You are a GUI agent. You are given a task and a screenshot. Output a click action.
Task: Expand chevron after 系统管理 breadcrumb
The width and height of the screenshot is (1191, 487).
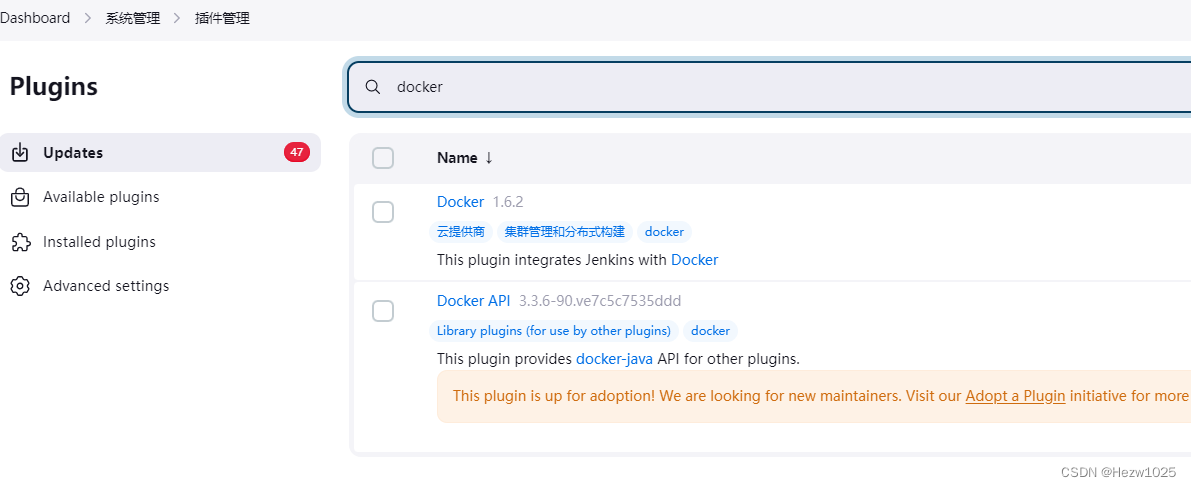[177, 18]
